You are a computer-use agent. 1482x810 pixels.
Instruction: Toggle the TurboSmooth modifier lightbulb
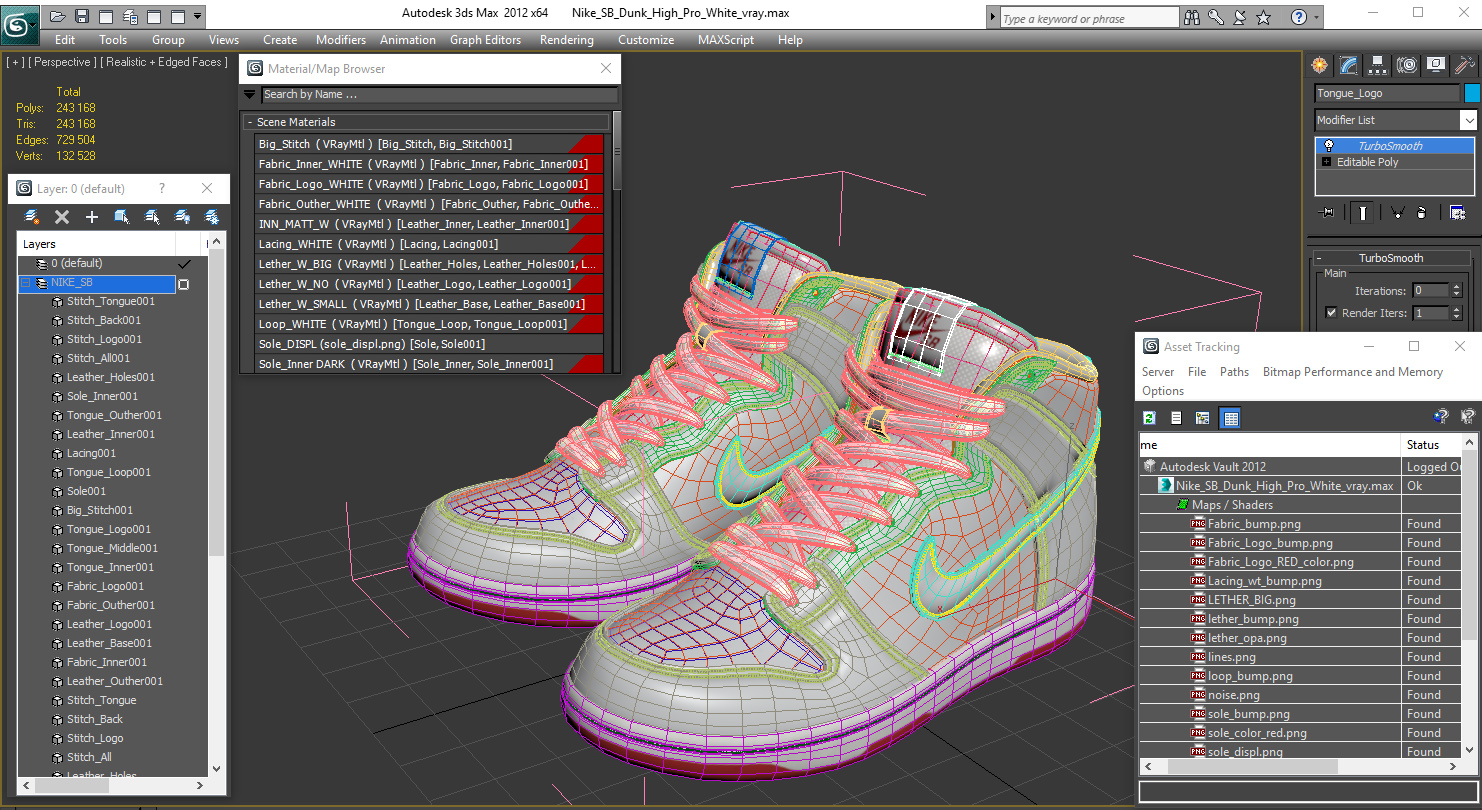pos(1328,146)
